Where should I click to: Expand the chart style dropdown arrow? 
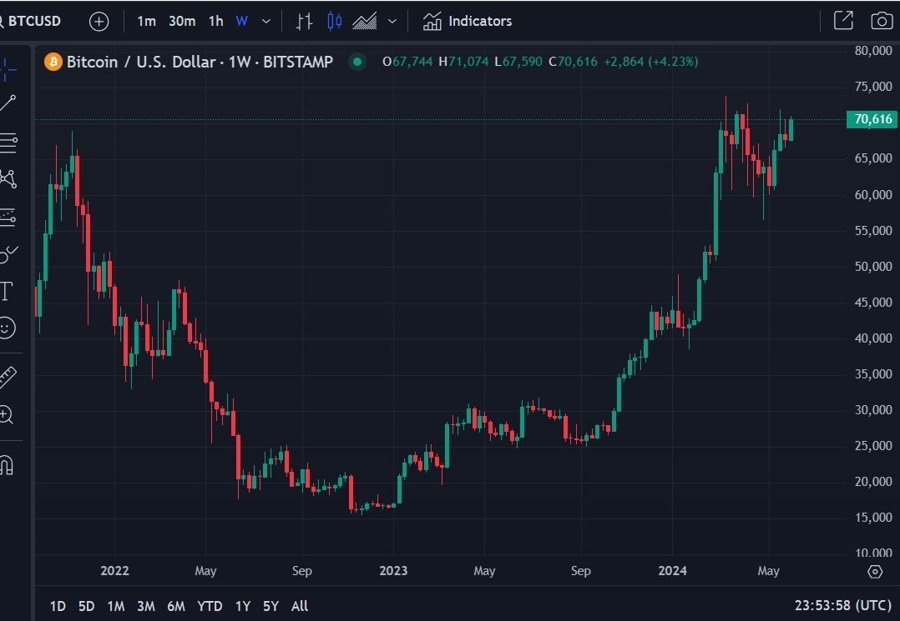(393, 21)
